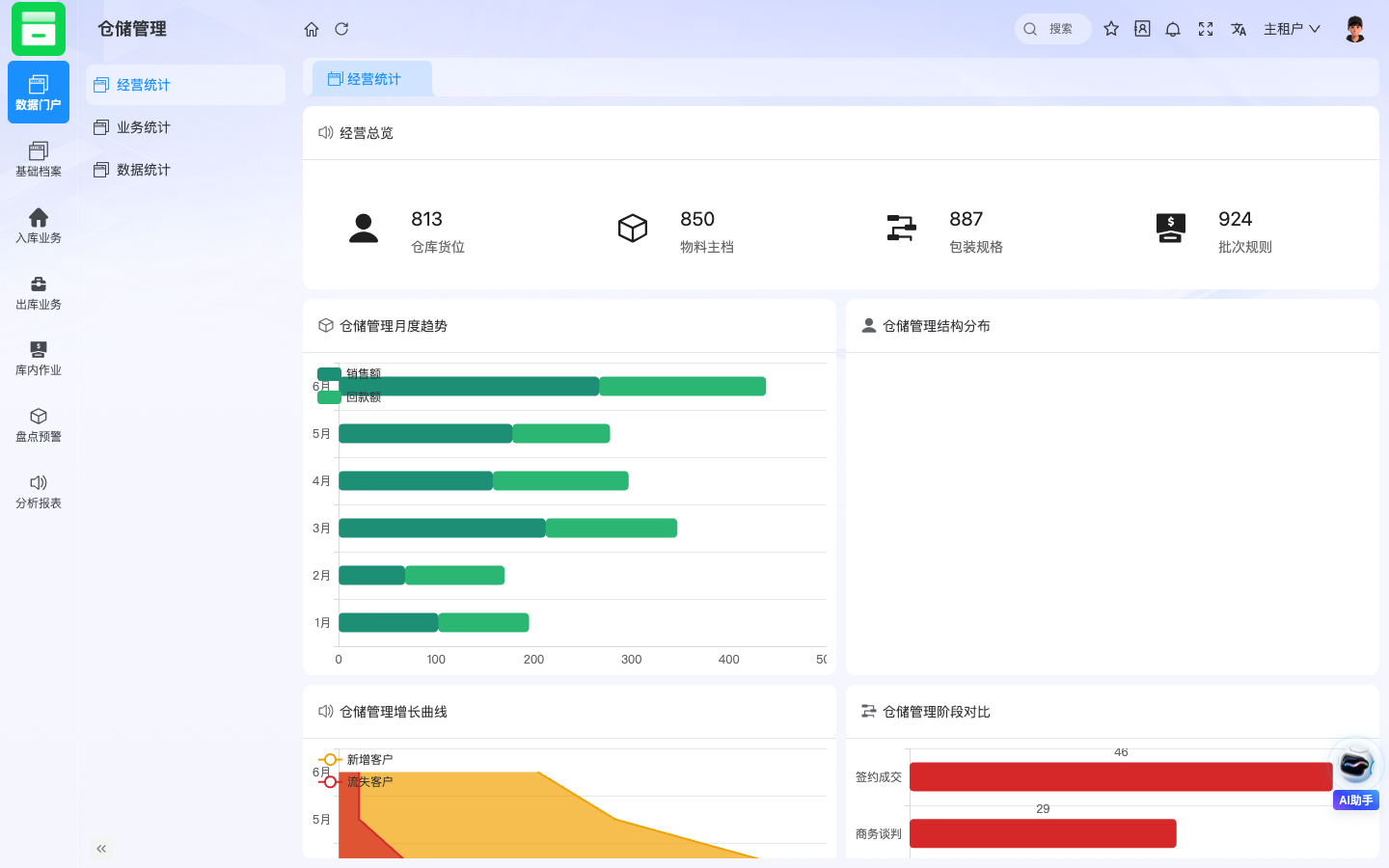
Task: Click the refresh icon in the top bar
Action: (x=341, y=29)
